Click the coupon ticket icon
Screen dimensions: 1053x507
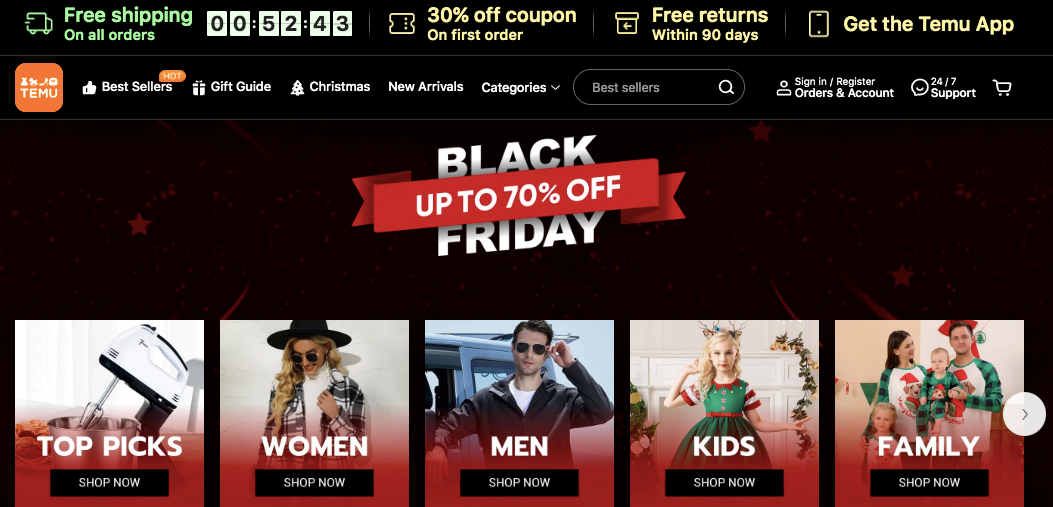[402, 24]
